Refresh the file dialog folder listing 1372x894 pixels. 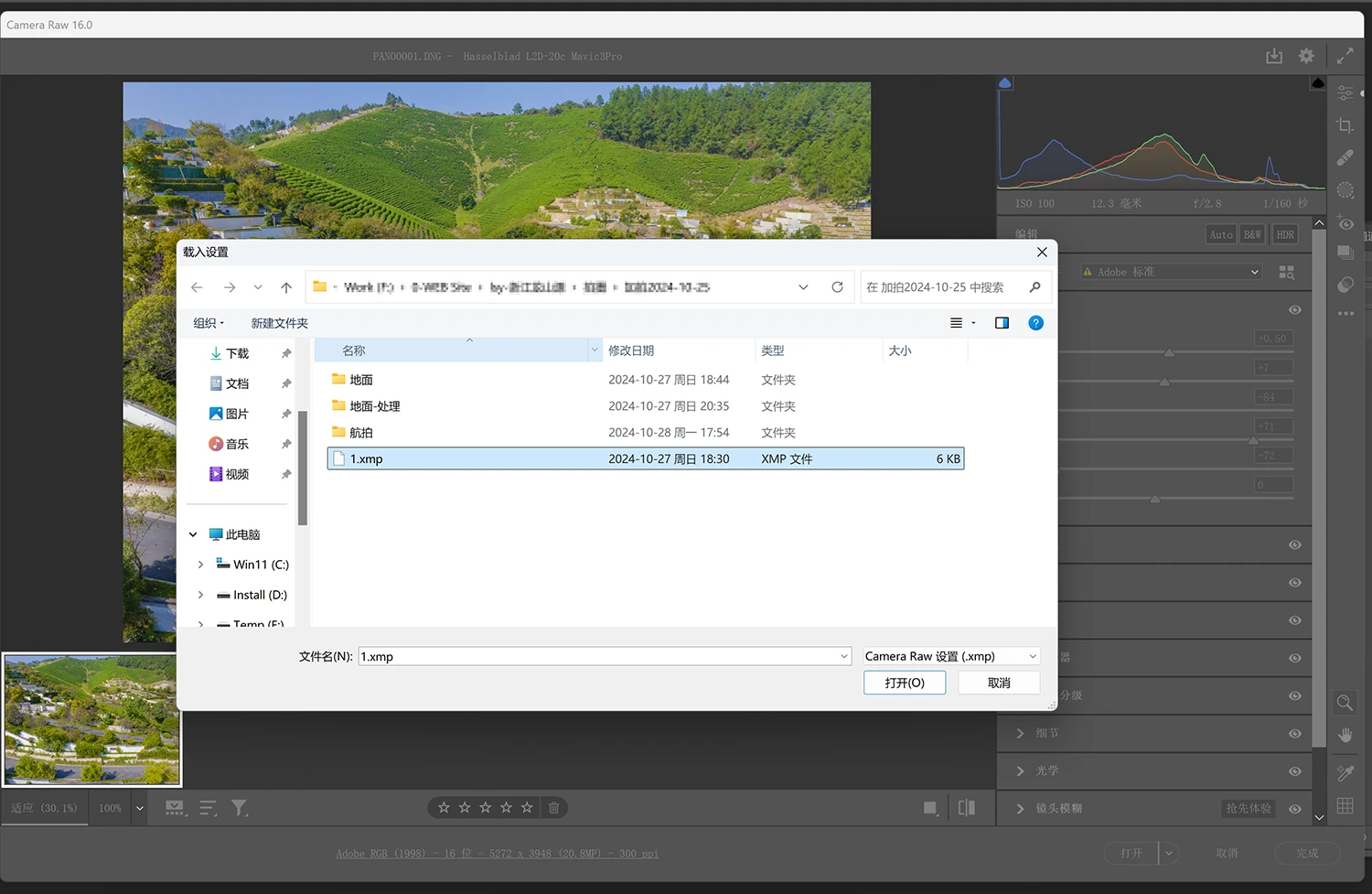click(837, 287)
